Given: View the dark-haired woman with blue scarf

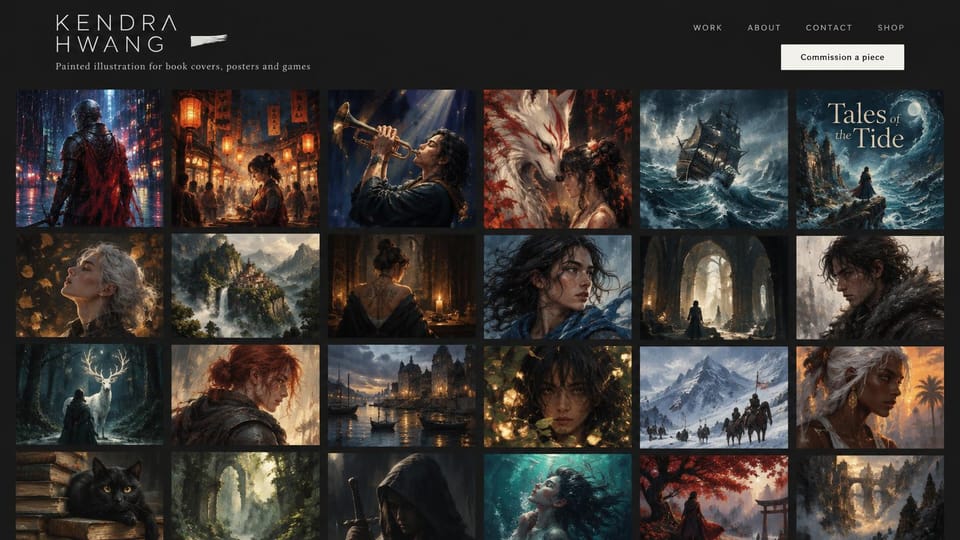Looking at the screenshot, I should pos(558,287).
